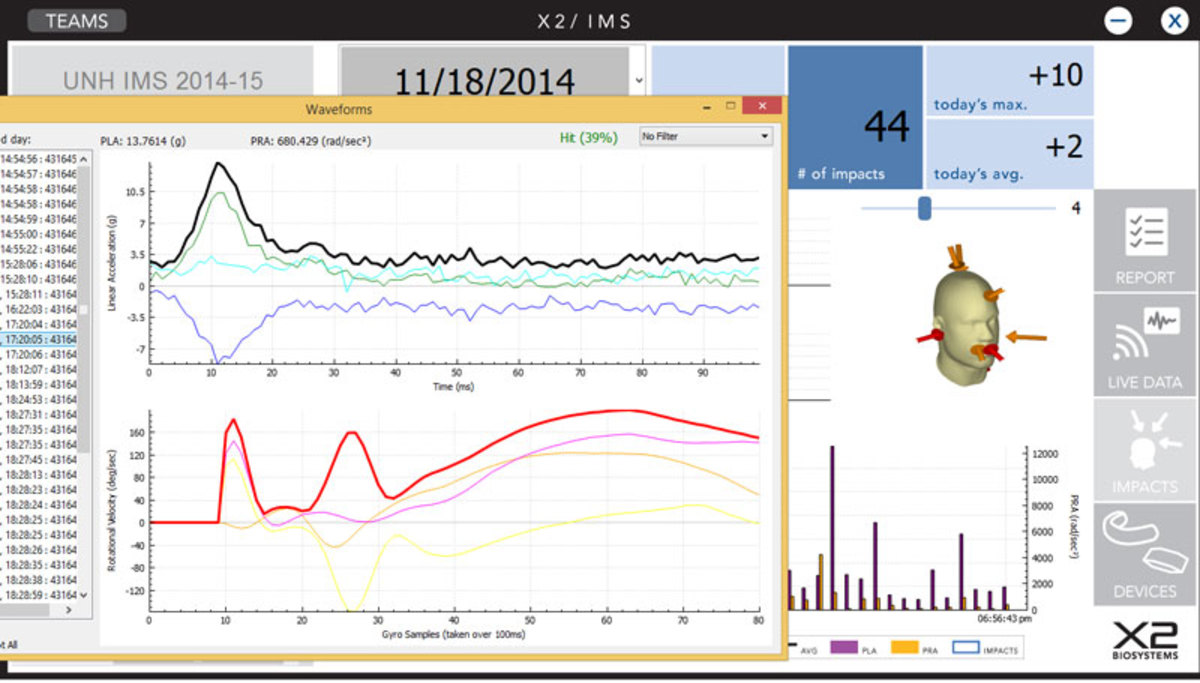Expand the date selector arrow beside 11/18/2014

(639, 80)
